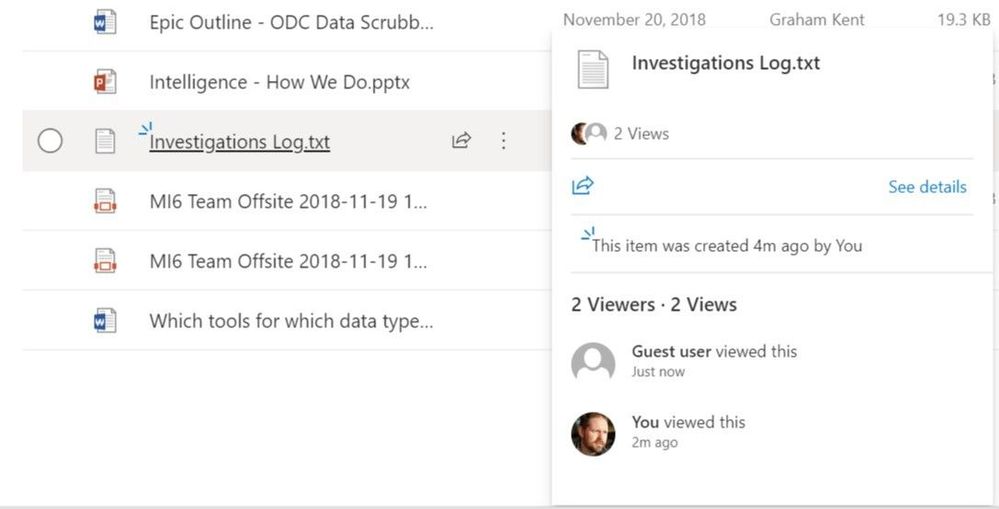The image size is (999, 509).
Task: Click the viewer avatars next to 2 Views
Action: point(589,134)
